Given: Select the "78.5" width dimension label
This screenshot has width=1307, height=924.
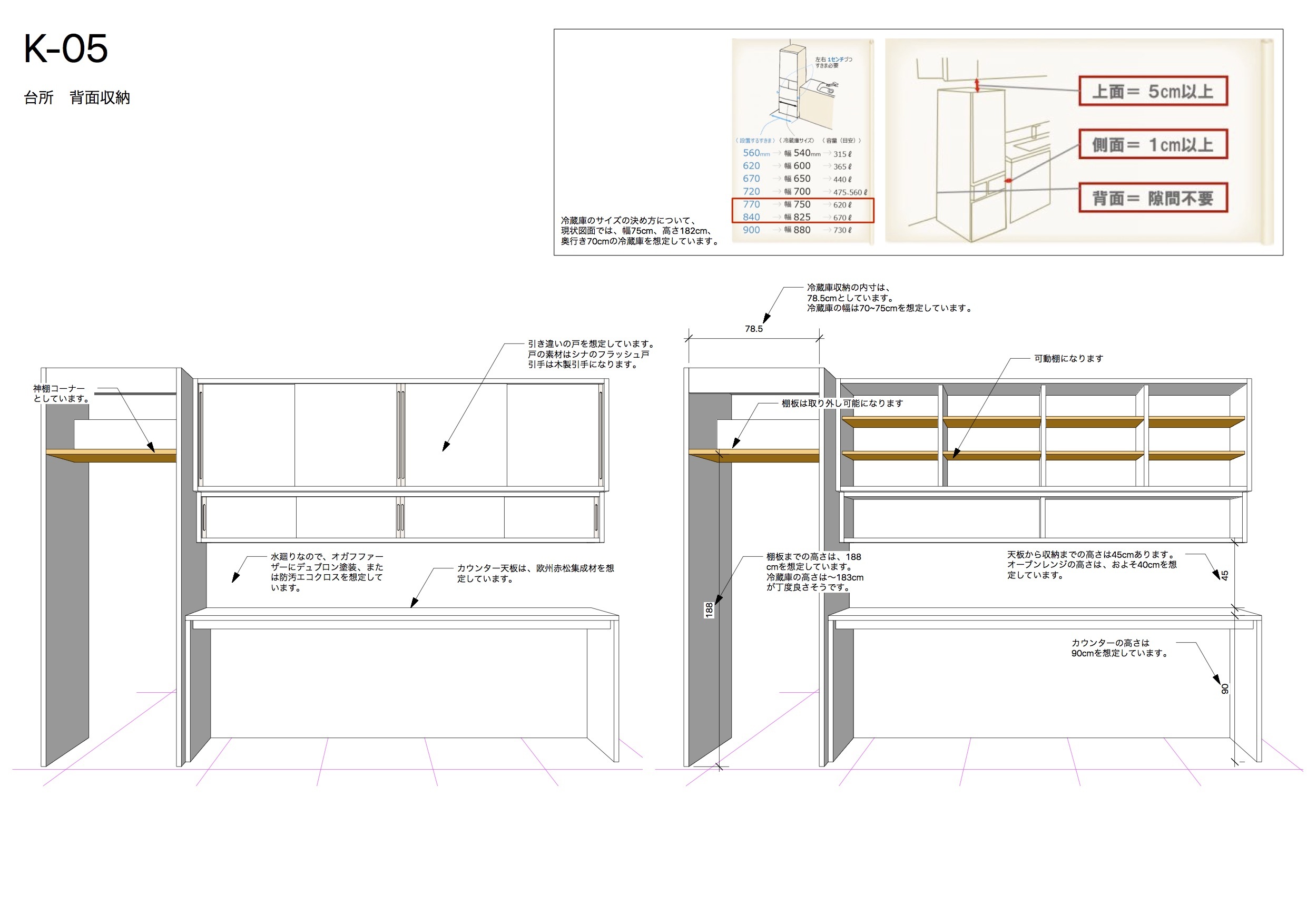Looking at the screenshot, I should click(754, 329).
